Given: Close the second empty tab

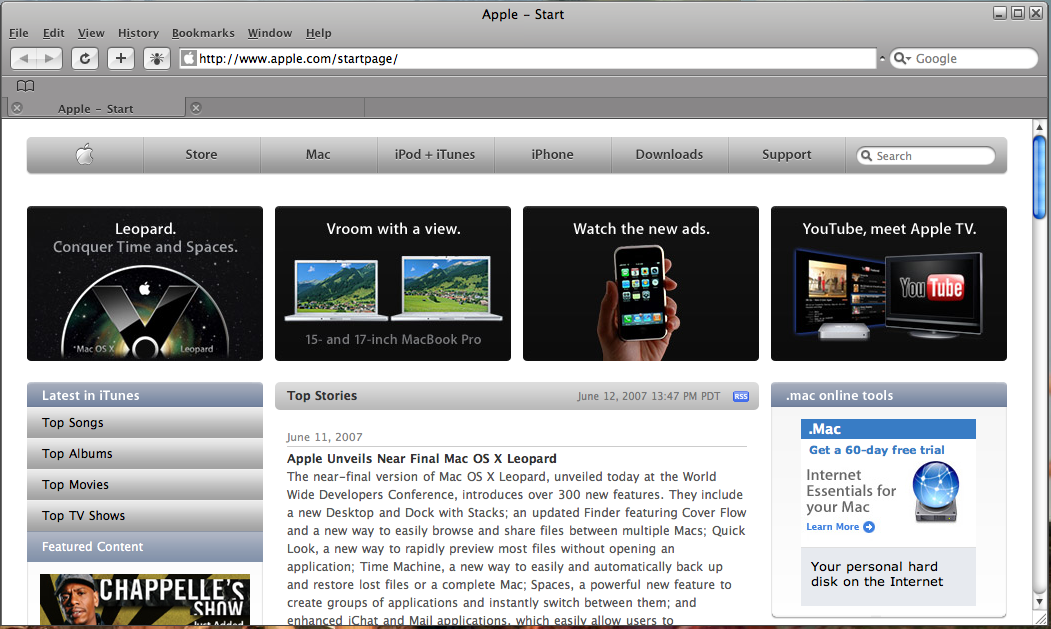Looking at the screenshot, I should [196, 108].
